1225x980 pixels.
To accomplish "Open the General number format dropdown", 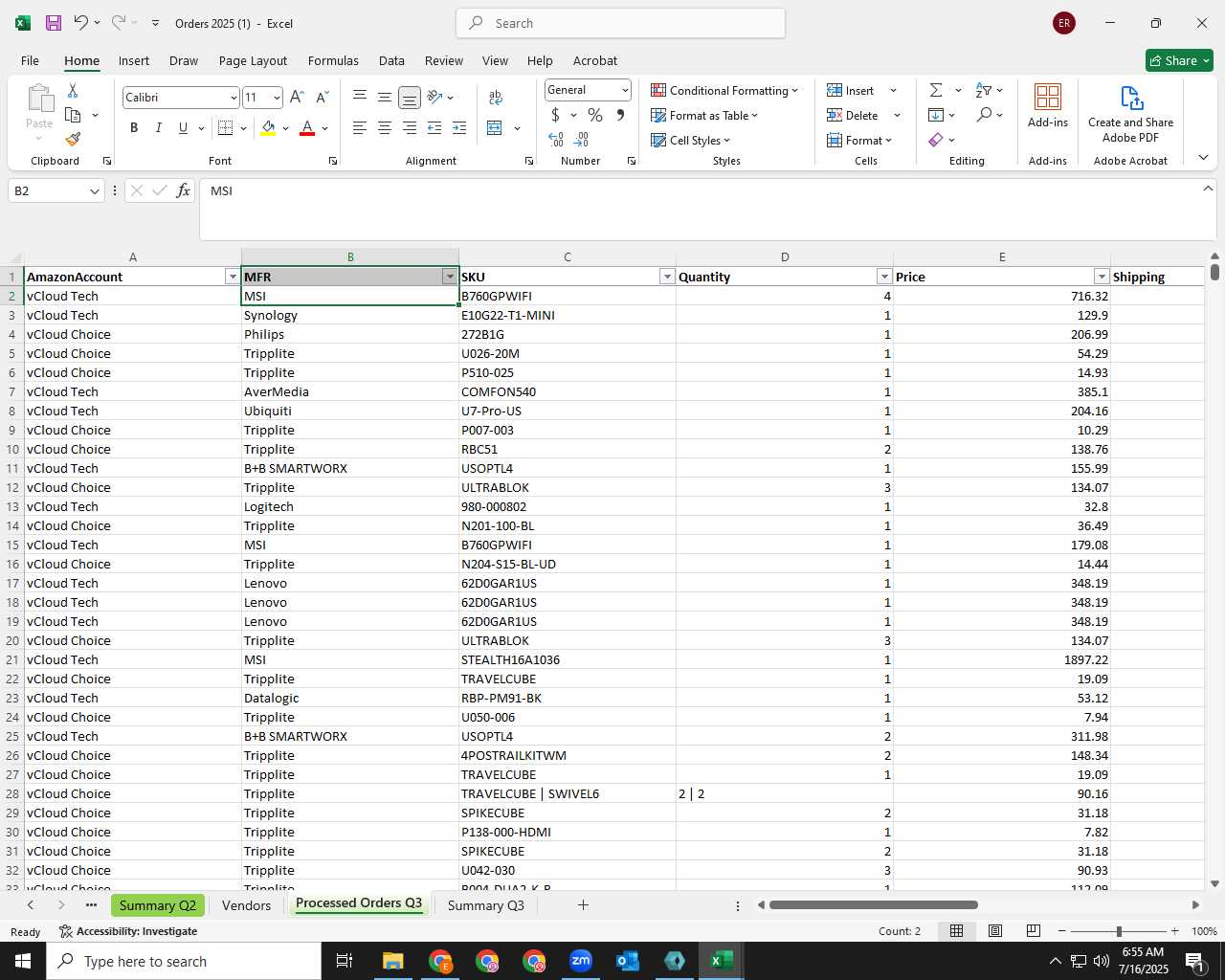I will [625, 90].
